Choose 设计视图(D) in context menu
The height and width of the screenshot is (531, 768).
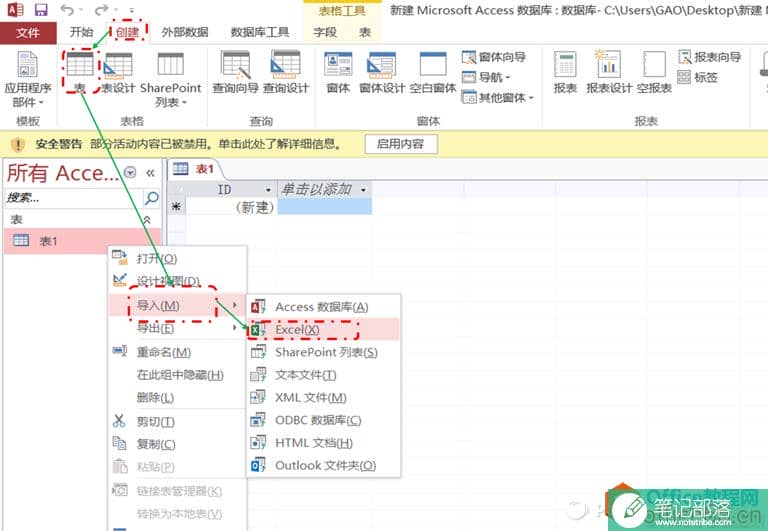point(177,281)
